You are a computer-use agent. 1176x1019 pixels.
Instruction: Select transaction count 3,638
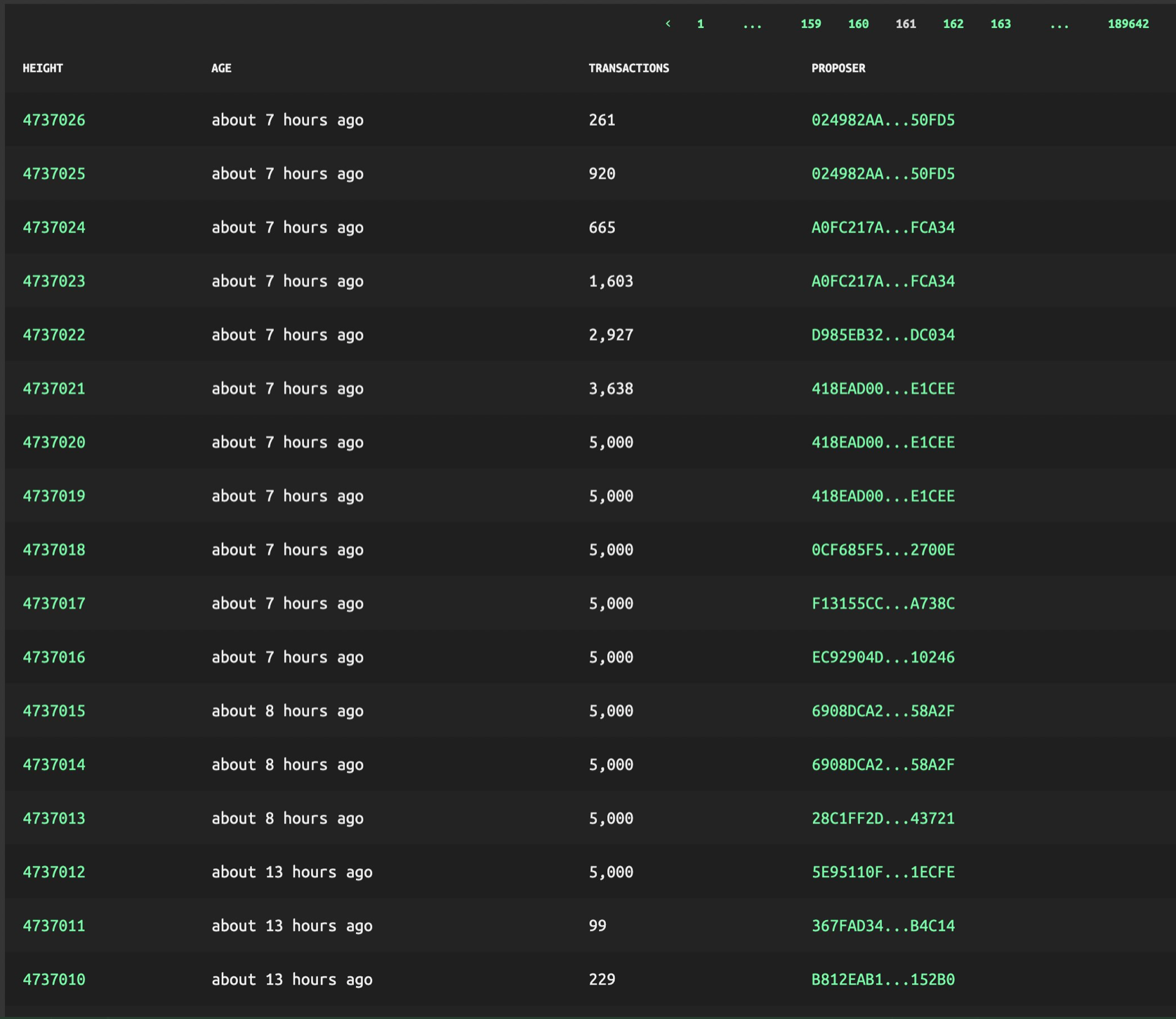tap(611, 389)
